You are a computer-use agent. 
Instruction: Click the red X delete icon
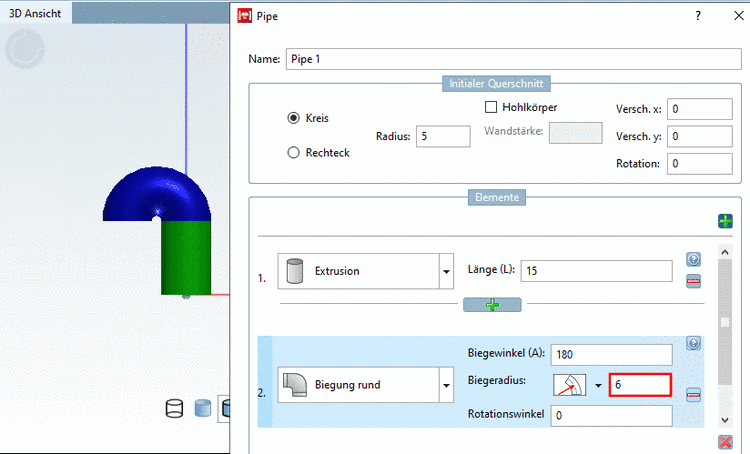[725, 442]
